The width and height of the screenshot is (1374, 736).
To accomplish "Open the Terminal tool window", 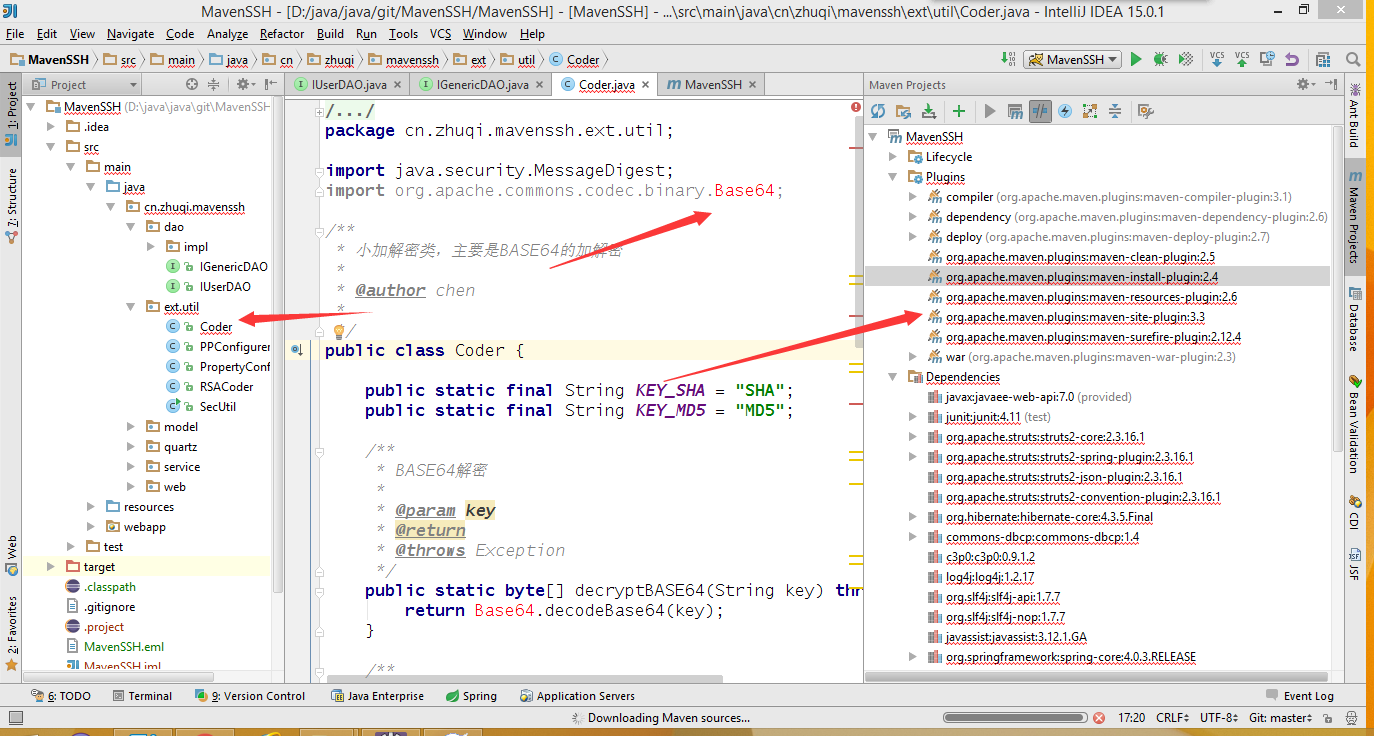I will point(142,696).
